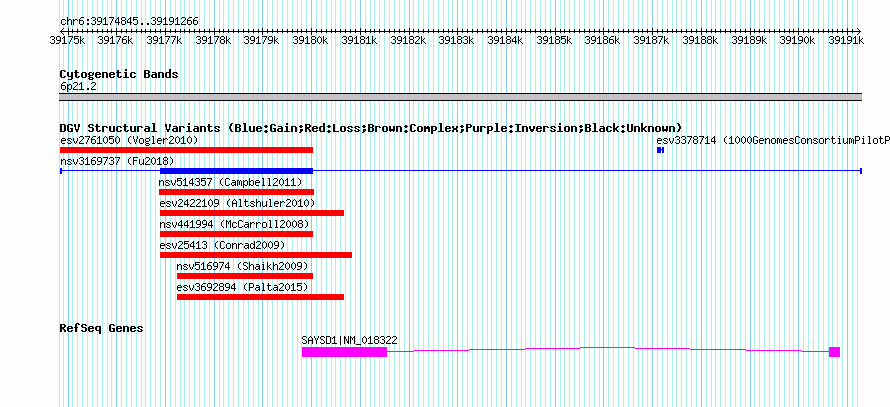This screenshot has height=407, width=890.
Task: Click the RefSeq Genes track title
Action: [101, 328]
